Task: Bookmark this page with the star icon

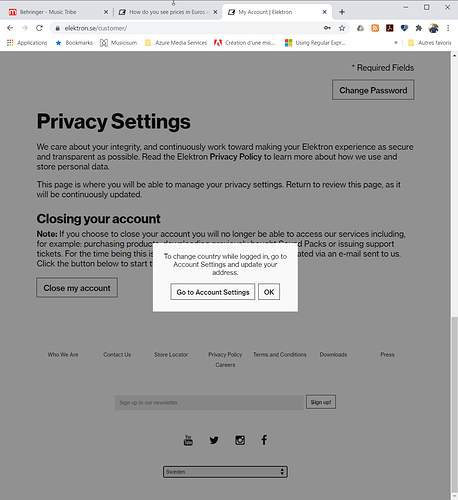Action: (342, 28)
